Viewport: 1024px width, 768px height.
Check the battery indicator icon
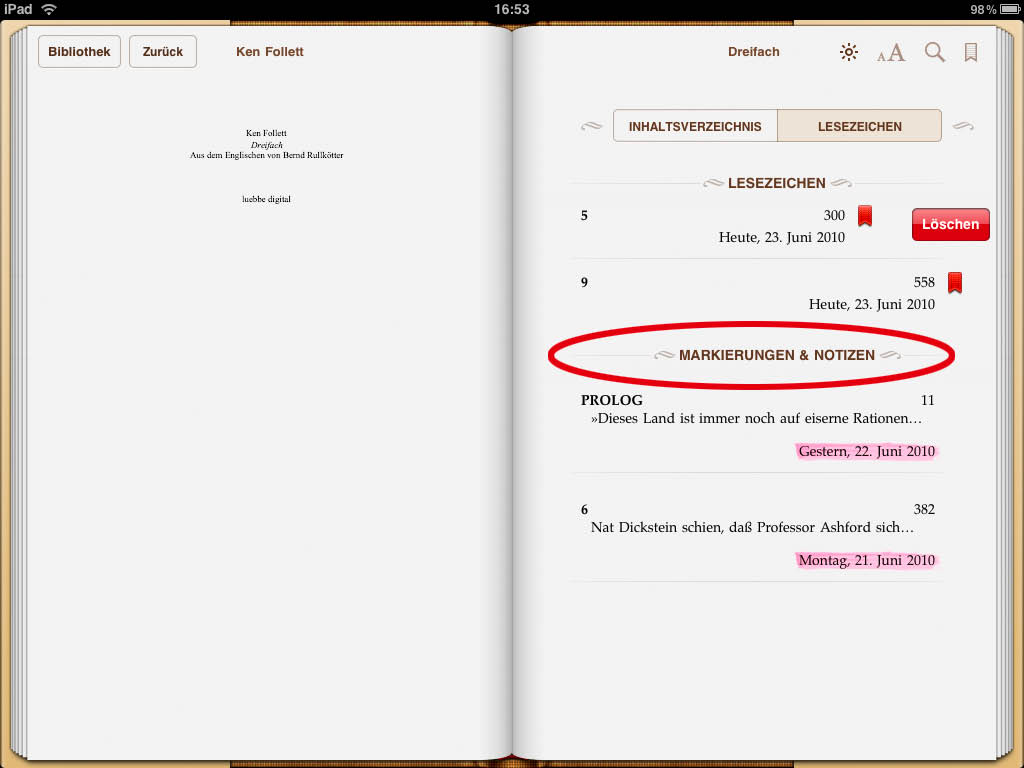1009,9
